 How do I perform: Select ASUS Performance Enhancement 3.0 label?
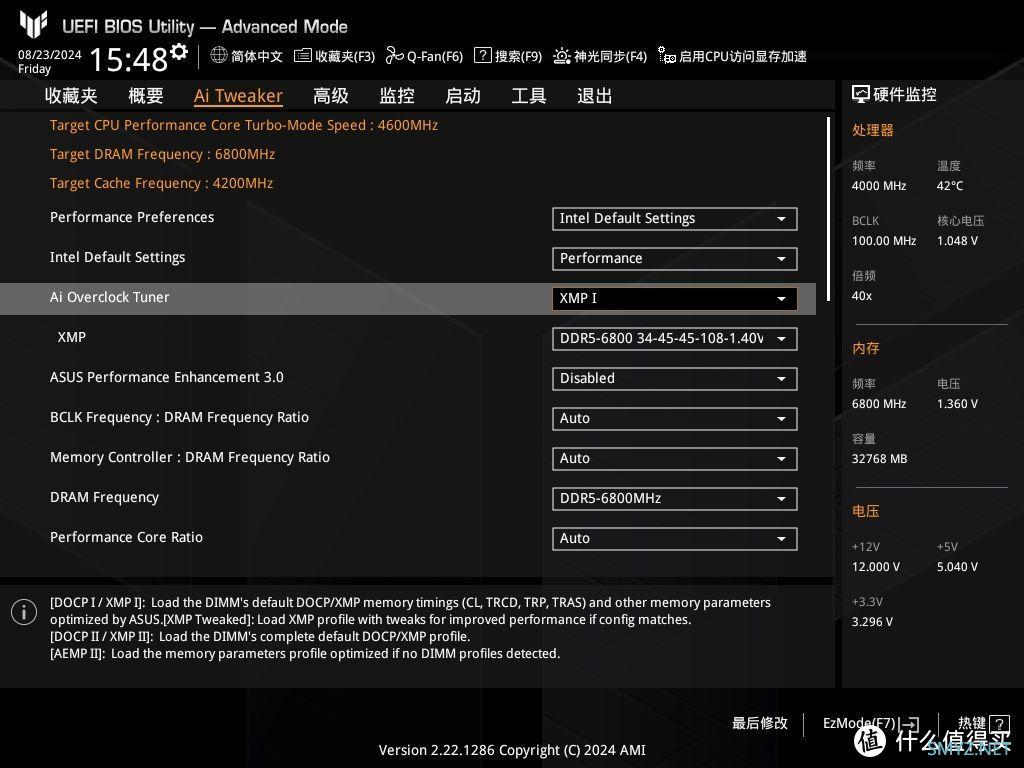167,377
